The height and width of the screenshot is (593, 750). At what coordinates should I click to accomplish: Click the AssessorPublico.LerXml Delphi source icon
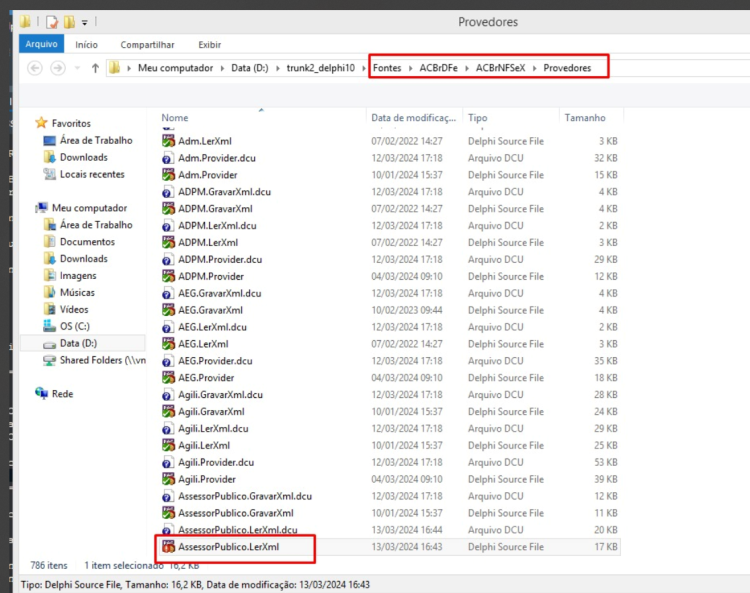[x=168, y=547]
